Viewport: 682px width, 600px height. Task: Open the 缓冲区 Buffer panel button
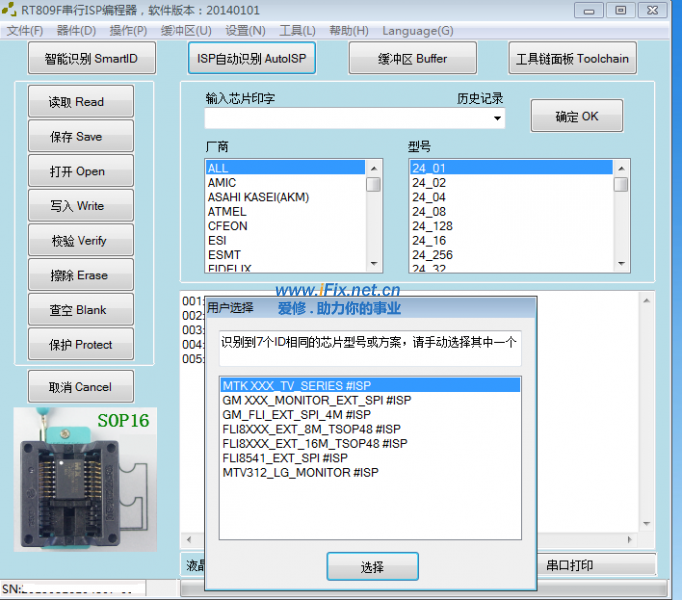pos(412,58)
